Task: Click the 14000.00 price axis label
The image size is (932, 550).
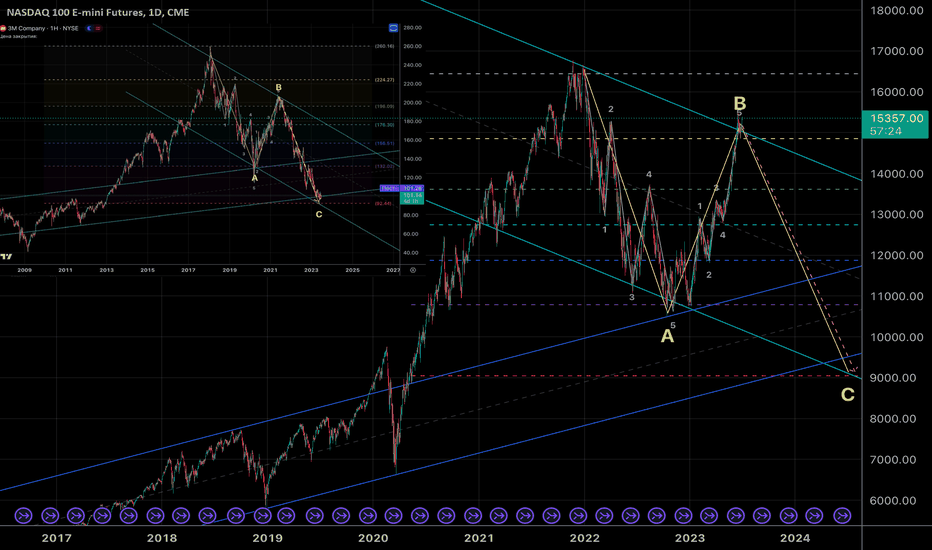Action: coord(896,174)
